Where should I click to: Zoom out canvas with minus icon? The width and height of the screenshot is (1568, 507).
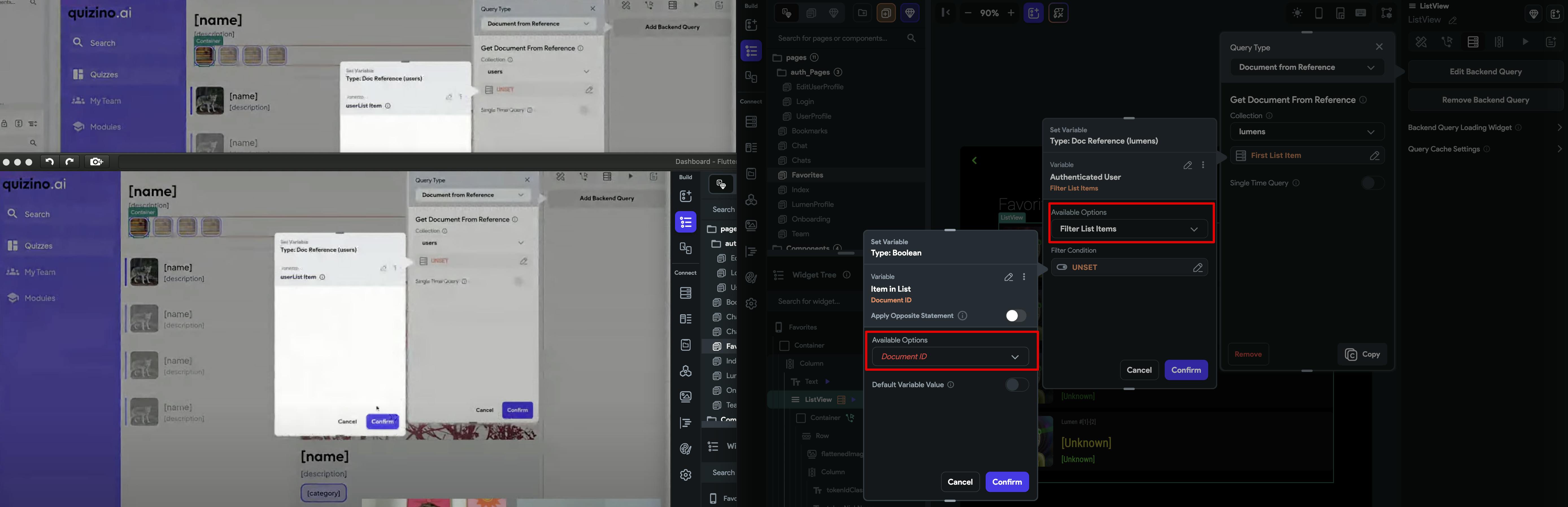point(968,13)
